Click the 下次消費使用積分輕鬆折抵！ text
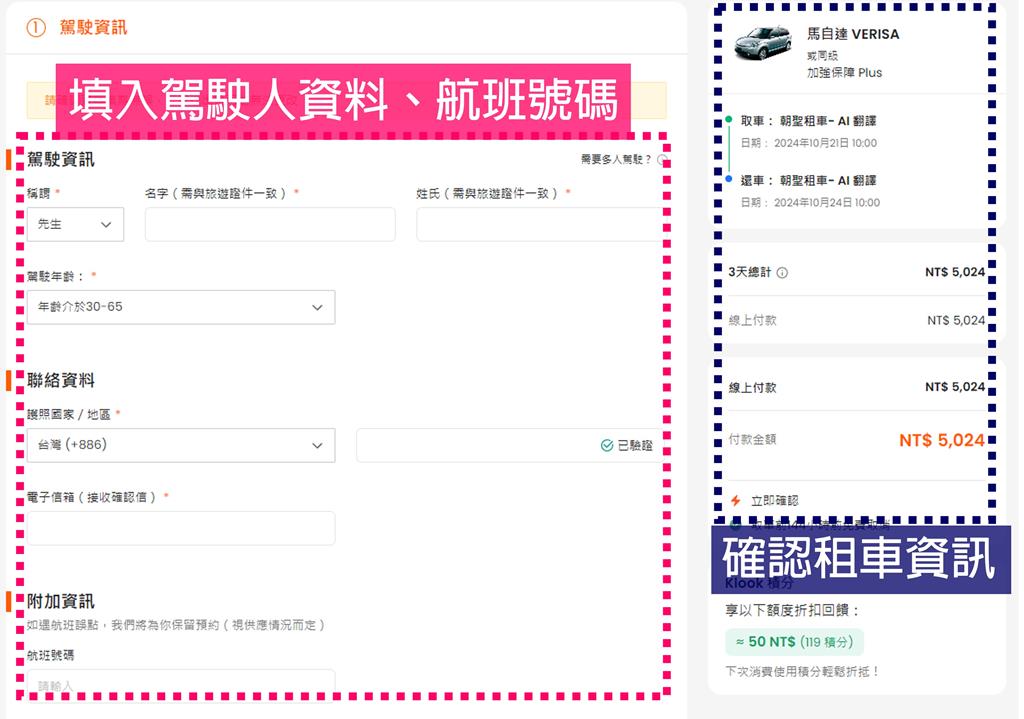Image resolution: width=1024 pixels, height=719 pixels. 803,671
